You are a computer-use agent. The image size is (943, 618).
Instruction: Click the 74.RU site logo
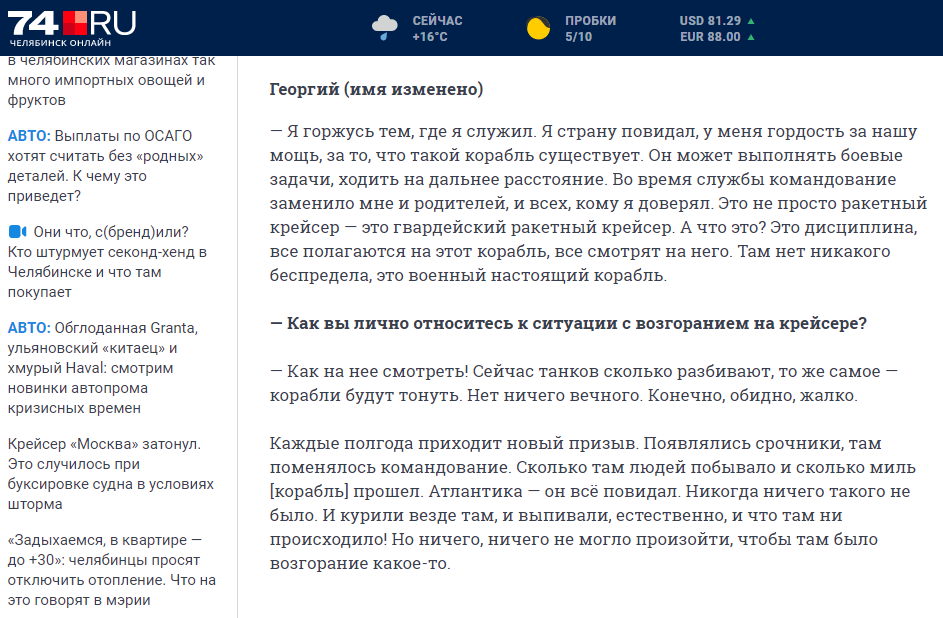coord(72,23)
